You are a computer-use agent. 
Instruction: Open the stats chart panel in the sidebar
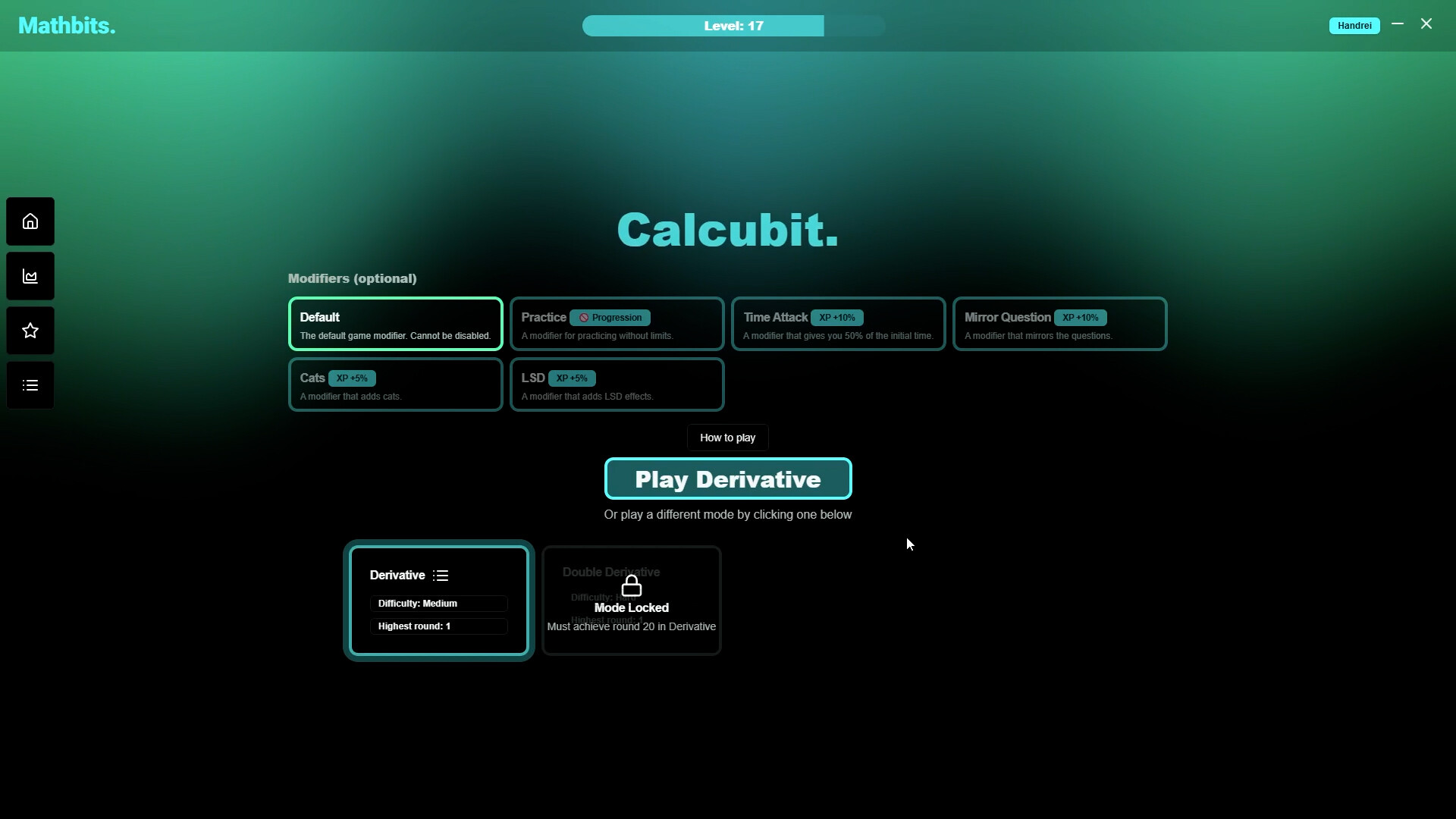(x=30, y=275)
